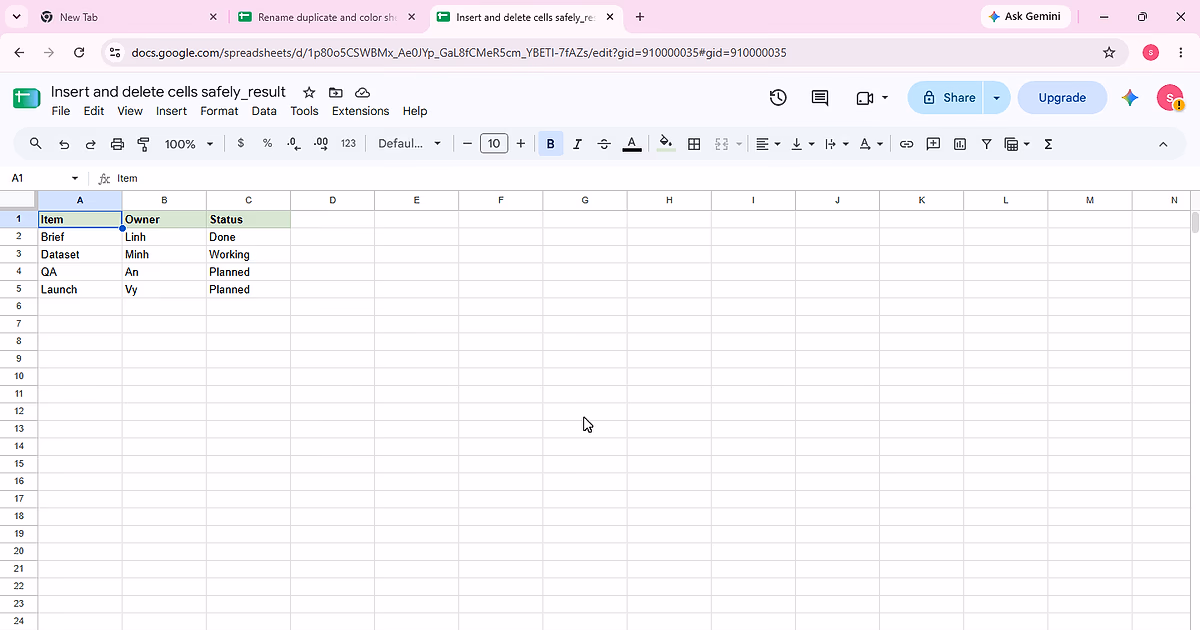Viewport: 1200px width, 630px height.
Task: Open the Name box dropdown arrow
Action: pyautogui.click(x=75, y=178)
